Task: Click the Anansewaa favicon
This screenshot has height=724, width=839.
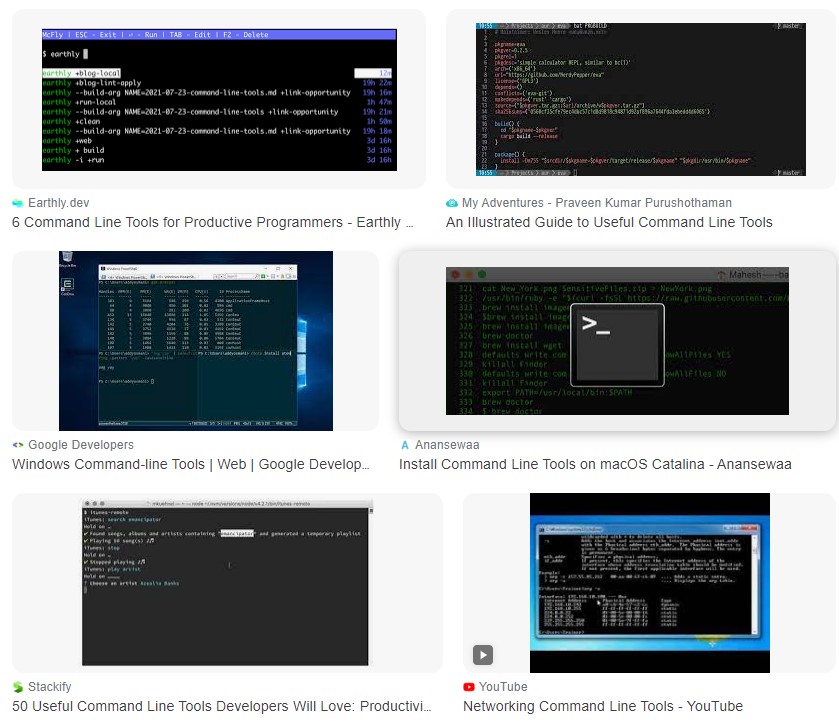Action: tap(405, 445)
